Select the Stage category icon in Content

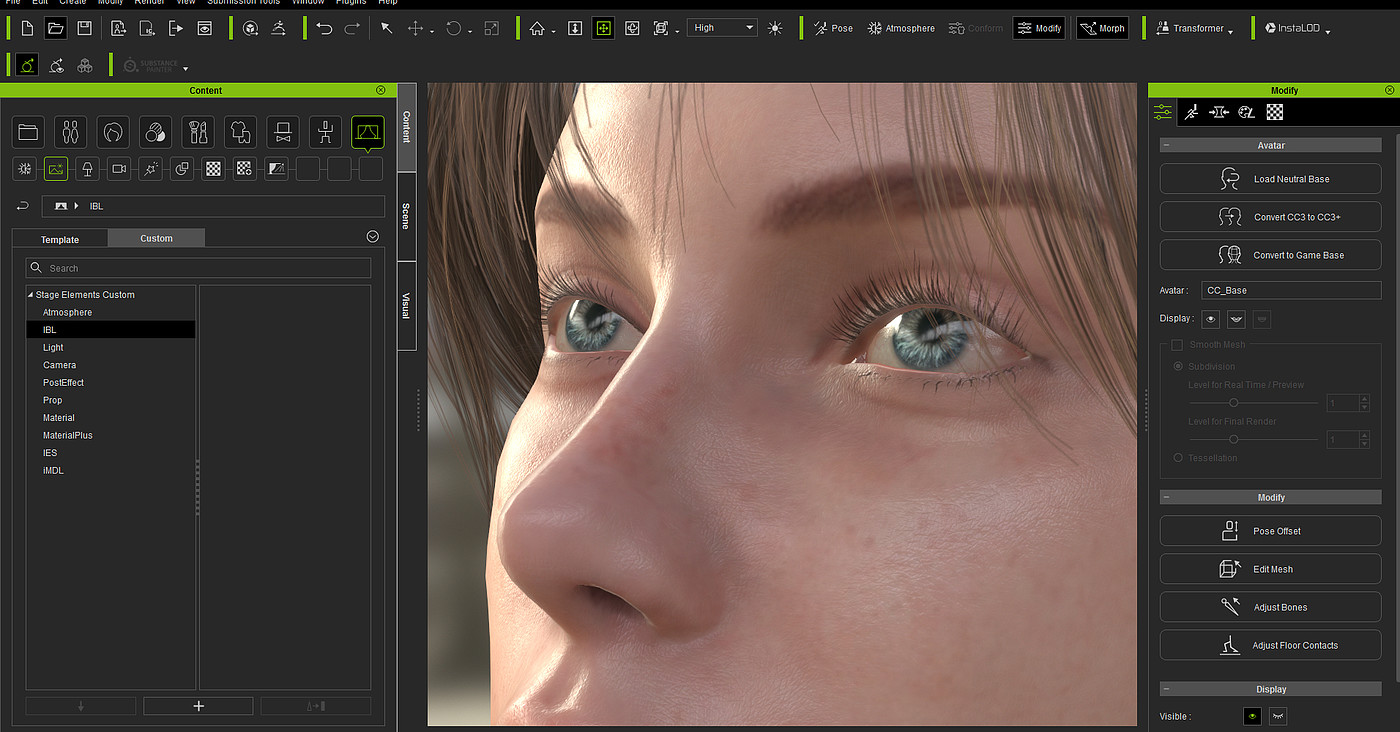point(367,132)
